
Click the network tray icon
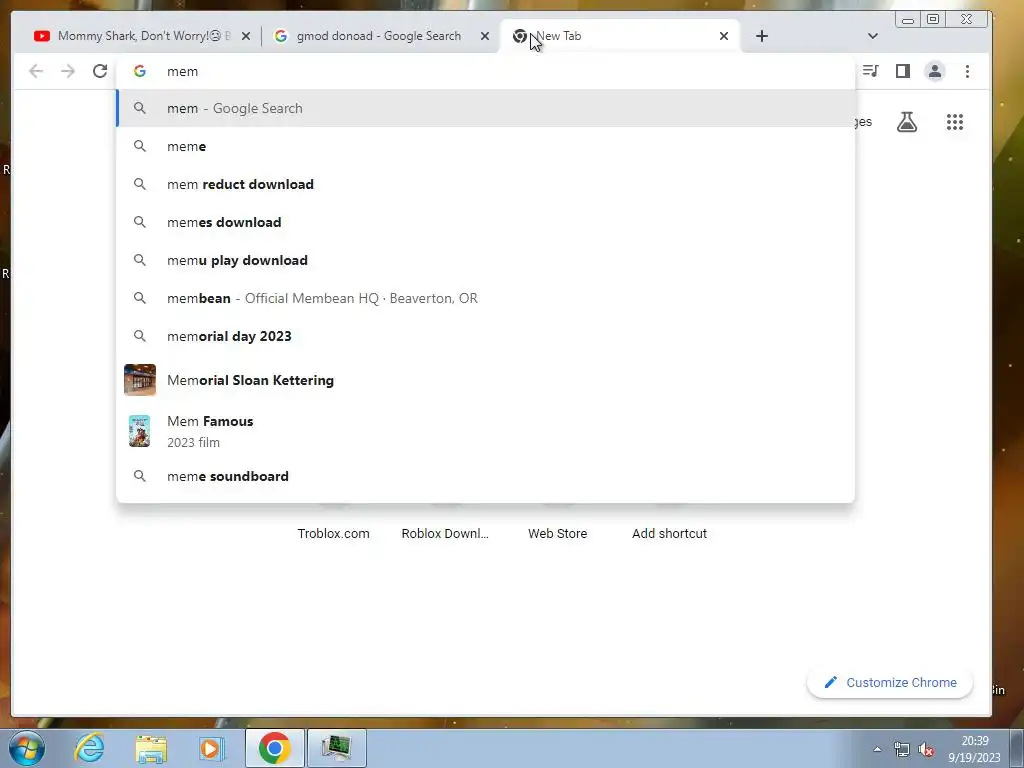point(901,750)
